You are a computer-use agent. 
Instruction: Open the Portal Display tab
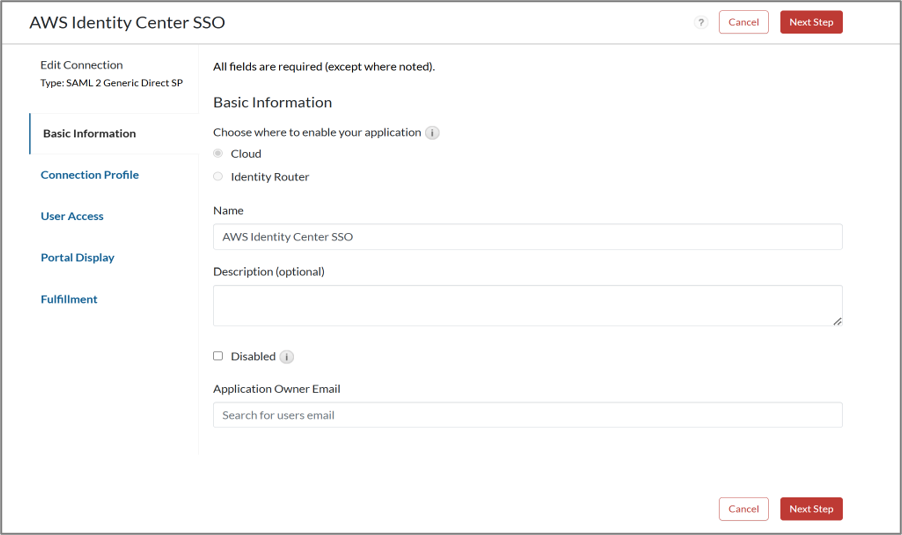coord(78,258)
